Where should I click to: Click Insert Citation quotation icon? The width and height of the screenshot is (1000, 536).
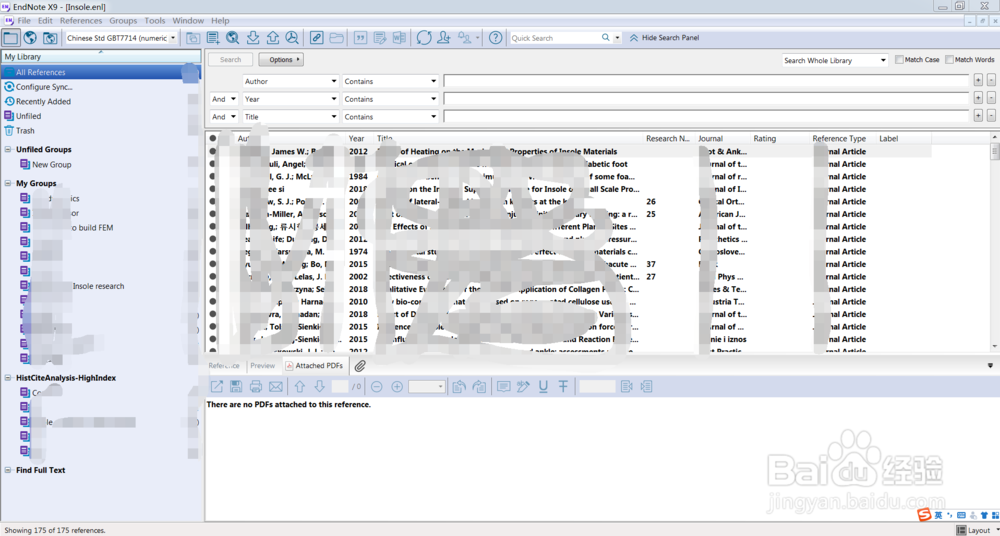tap(360, 38)
